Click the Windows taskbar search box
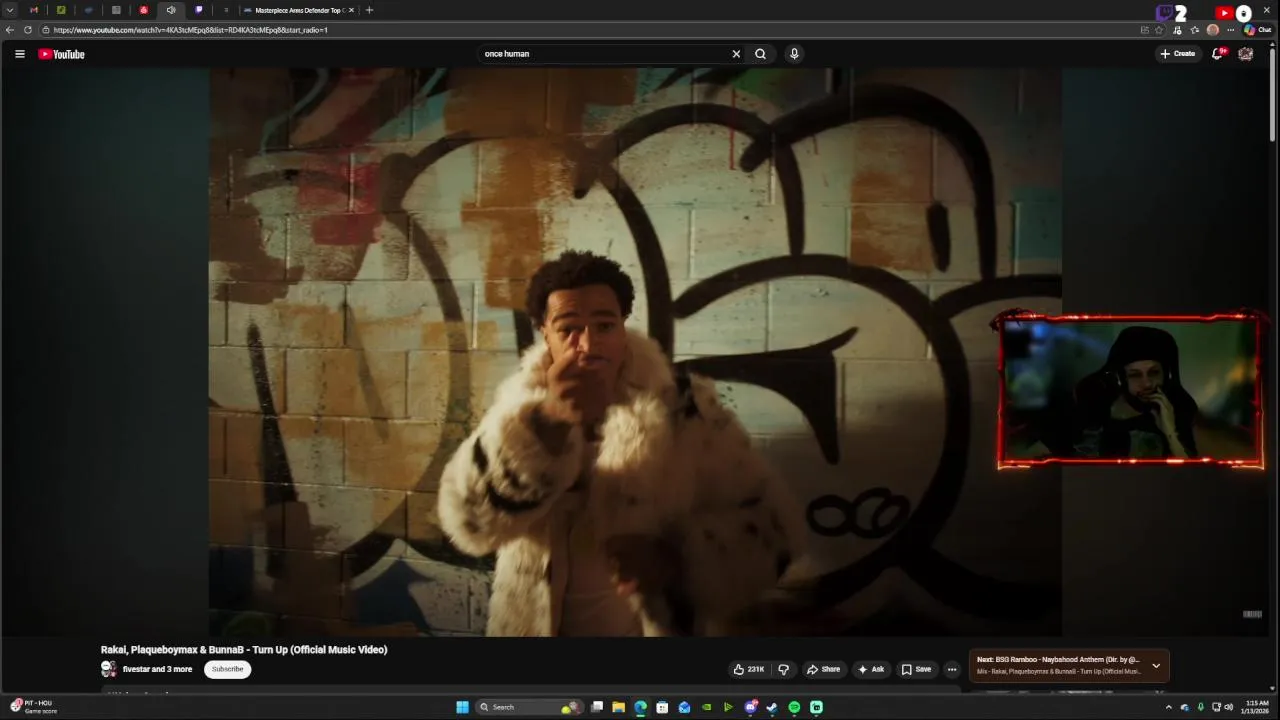This screenshot has width=1280, height=720. click(x=530, y=707)
